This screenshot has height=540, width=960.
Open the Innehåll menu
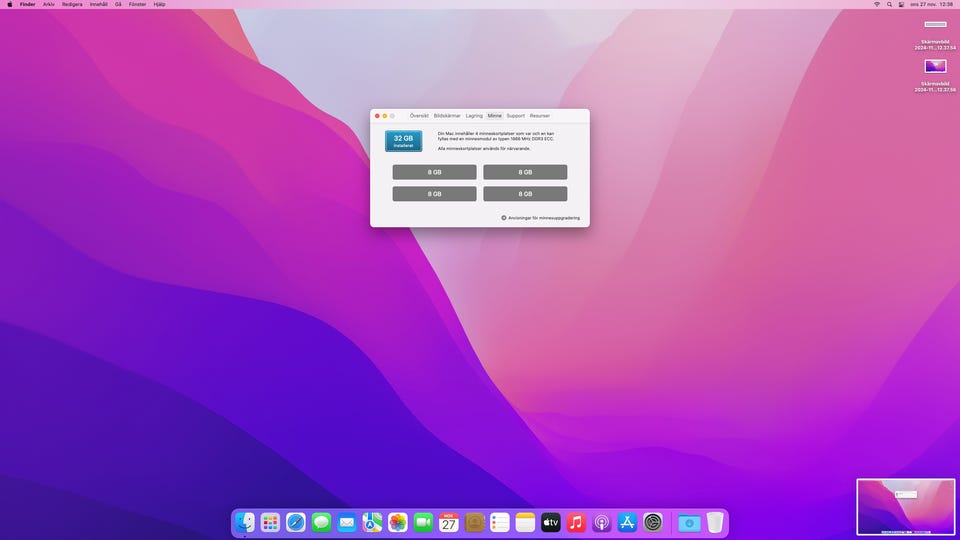pyautogui.click(x=99, y=4)
